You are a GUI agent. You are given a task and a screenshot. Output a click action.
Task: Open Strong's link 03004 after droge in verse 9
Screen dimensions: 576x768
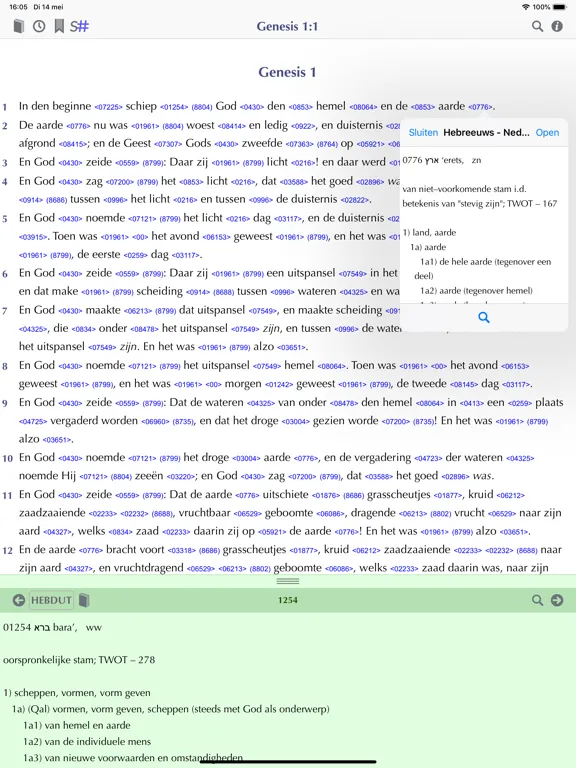pyautogui.click(x=295, y=421)
